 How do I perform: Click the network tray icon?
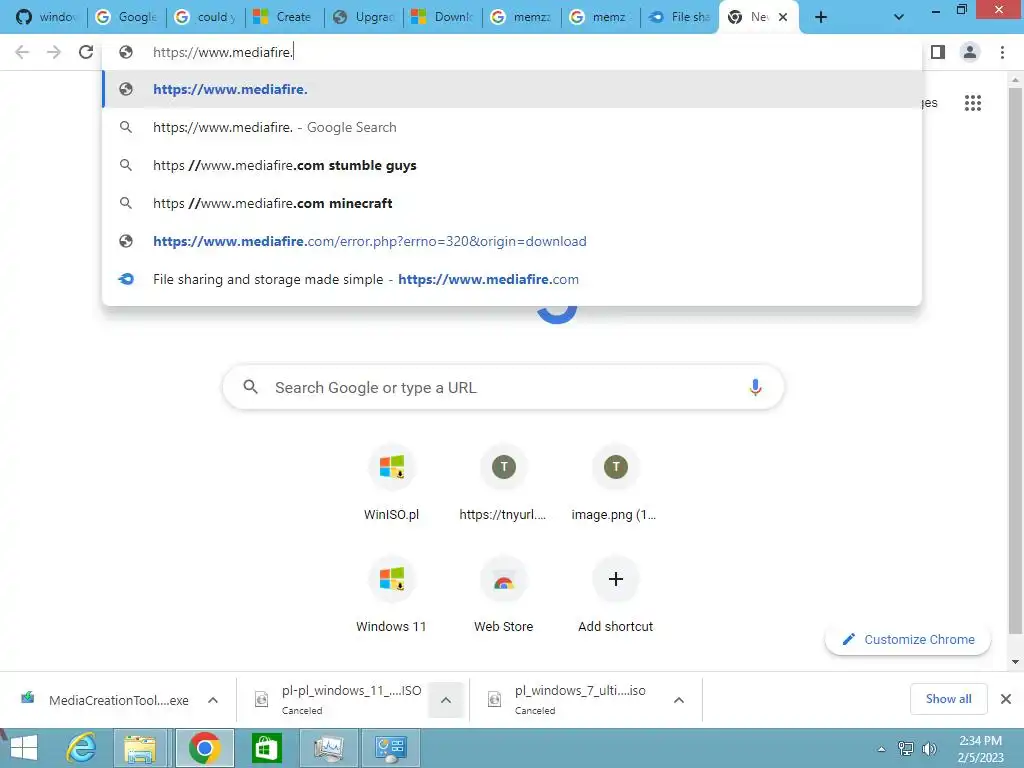point(906,748)
